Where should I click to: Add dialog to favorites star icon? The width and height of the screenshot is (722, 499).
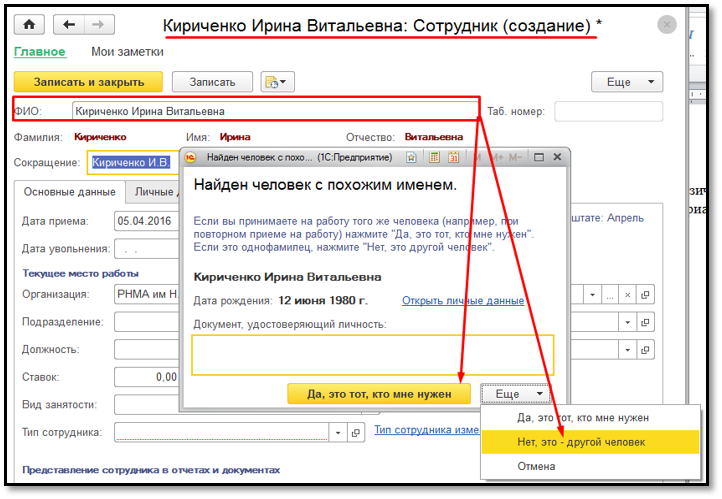click(x=411, y=157)
